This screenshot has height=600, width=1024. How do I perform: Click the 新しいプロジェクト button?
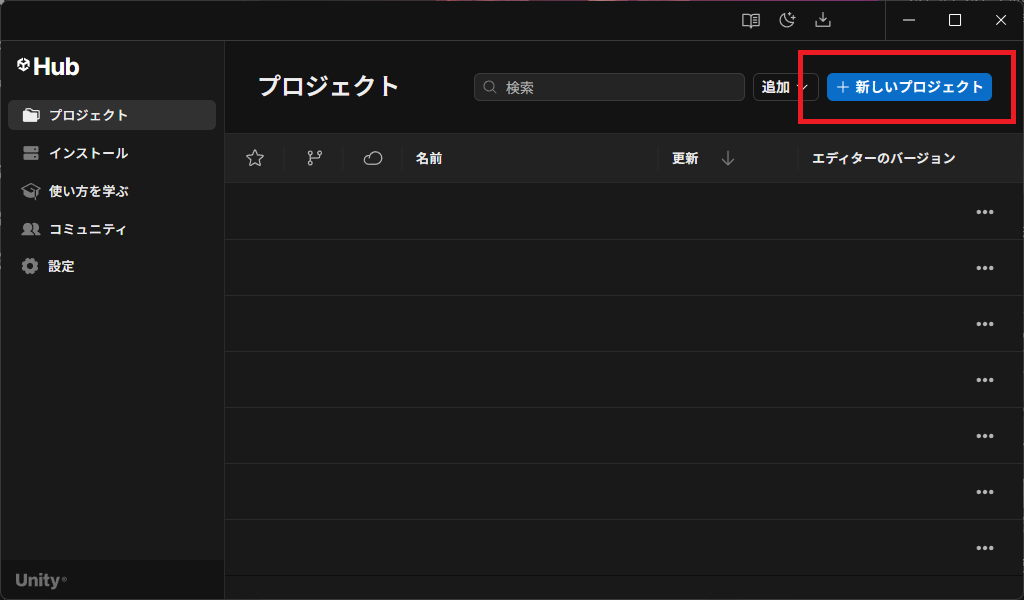(x=909, y=87)
